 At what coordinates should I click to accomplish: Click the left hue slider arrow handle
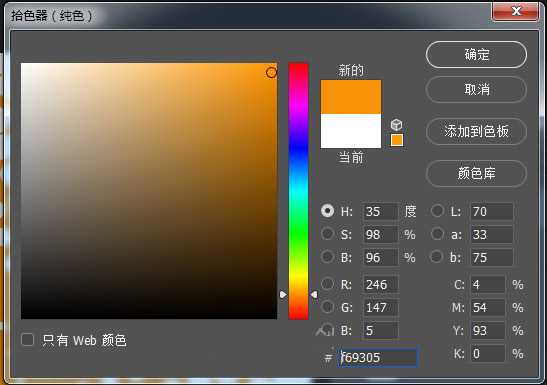click(x=283, y=295)
